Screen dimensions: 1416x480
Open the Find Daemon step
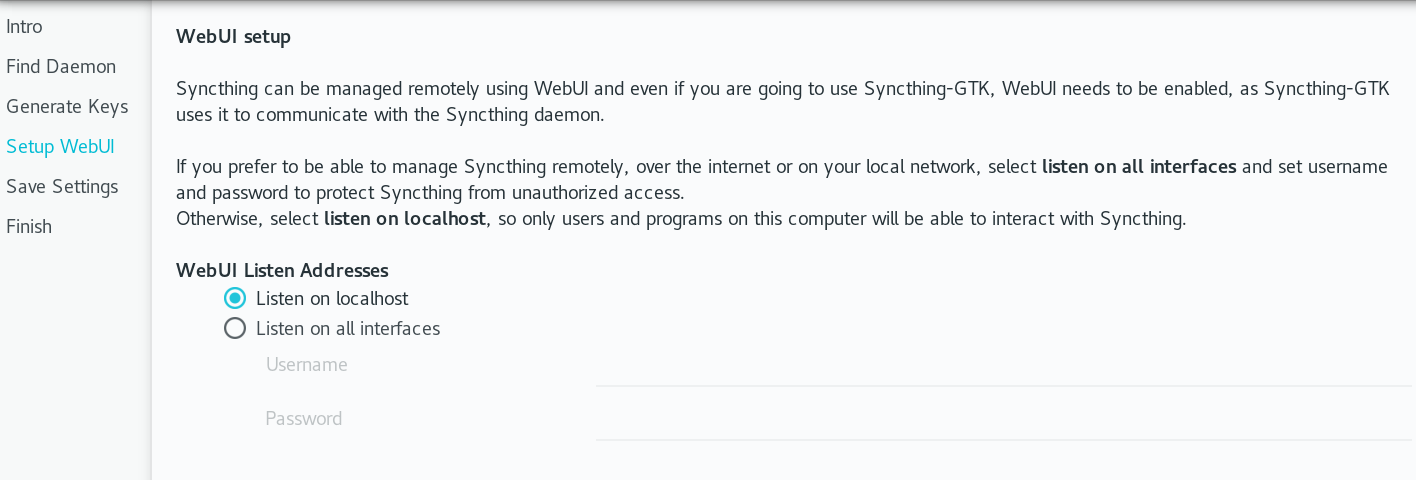pos(61,67)
